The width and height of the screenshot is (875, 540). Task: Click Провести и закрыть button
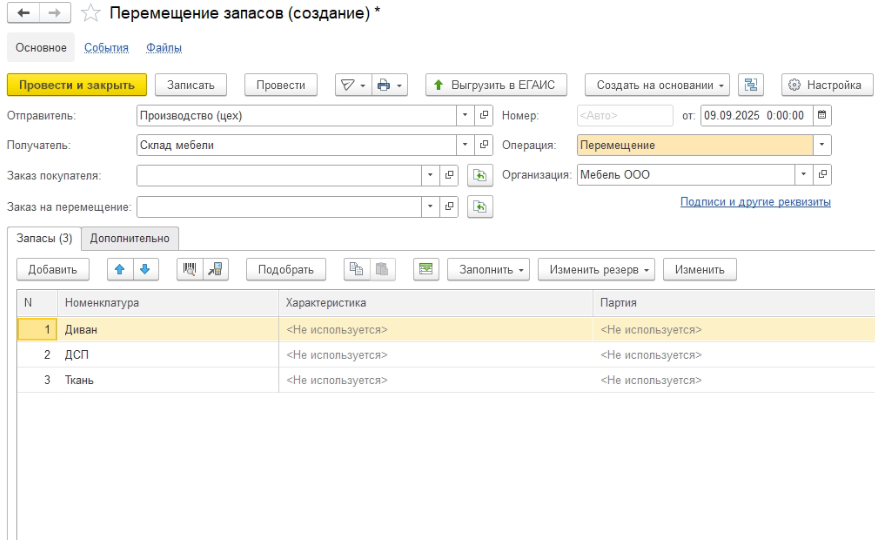pos(77,85)
